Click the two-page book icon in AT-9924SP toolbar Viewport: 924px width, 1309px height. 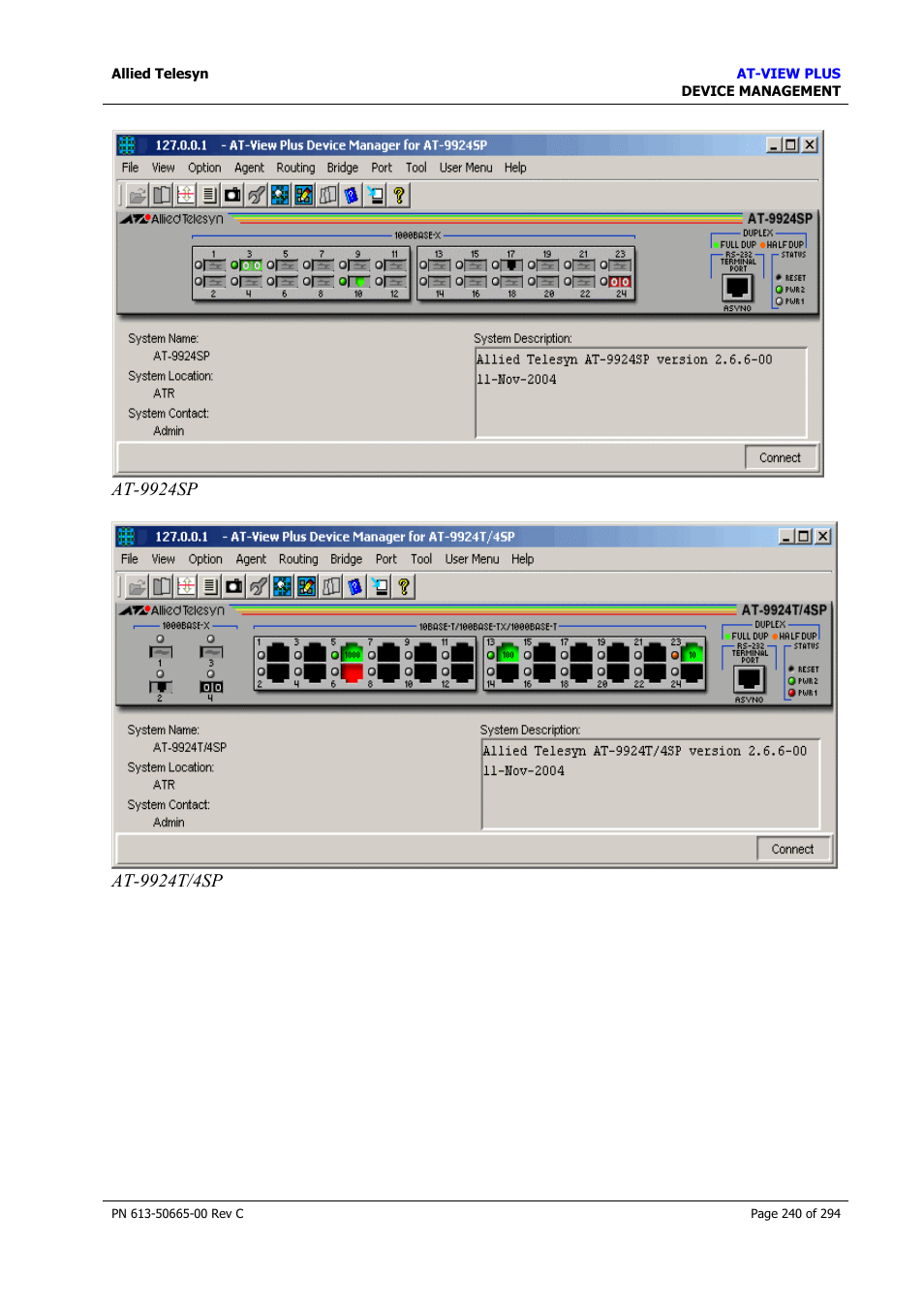point(162,195)
